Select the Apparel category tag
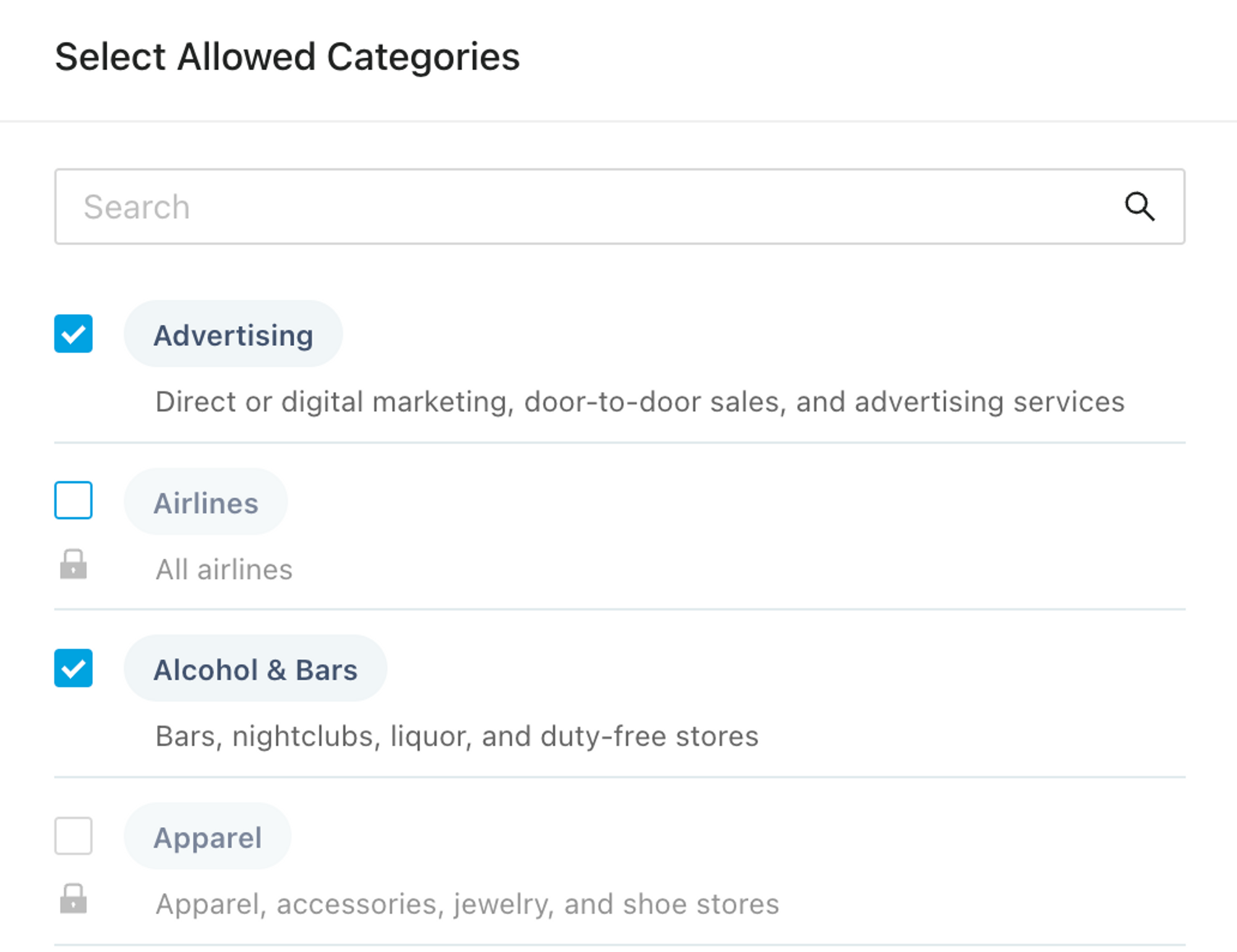This screenshot has width=1237, height=952. [x=208, y=836]
